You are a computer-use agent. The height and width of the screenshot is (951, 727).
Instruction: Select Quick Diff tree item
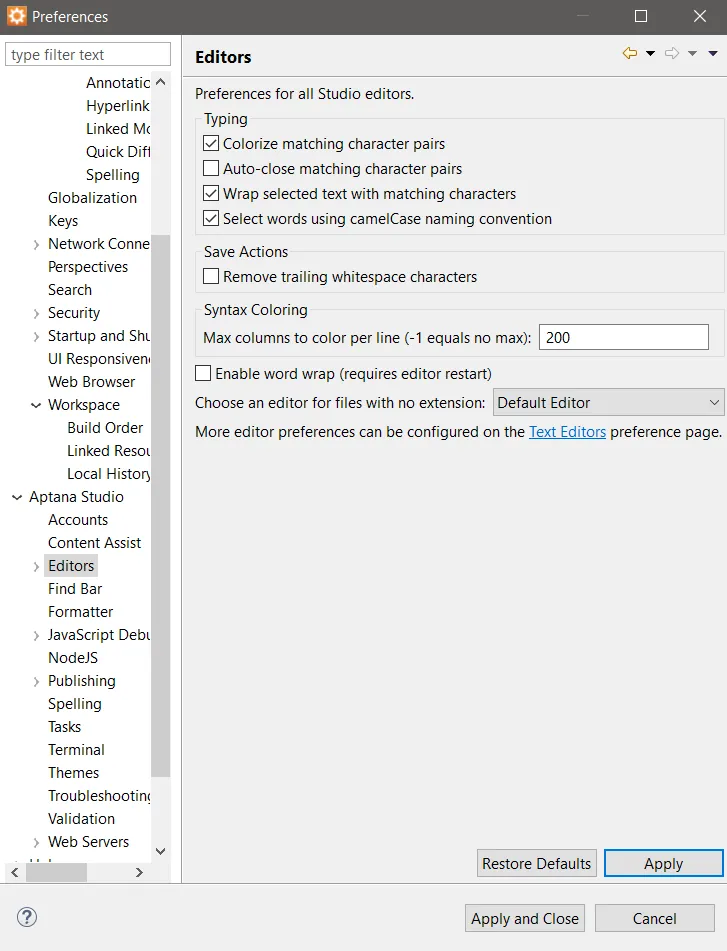pos(118,152)
